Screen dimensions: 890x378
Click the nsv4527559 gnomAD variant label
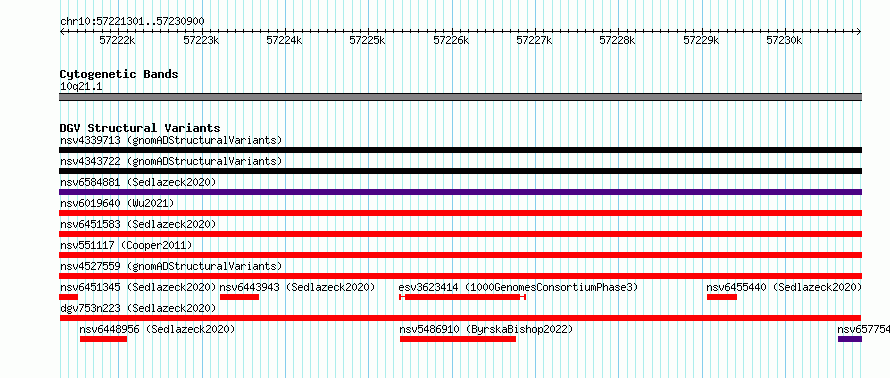coord(171,266)
